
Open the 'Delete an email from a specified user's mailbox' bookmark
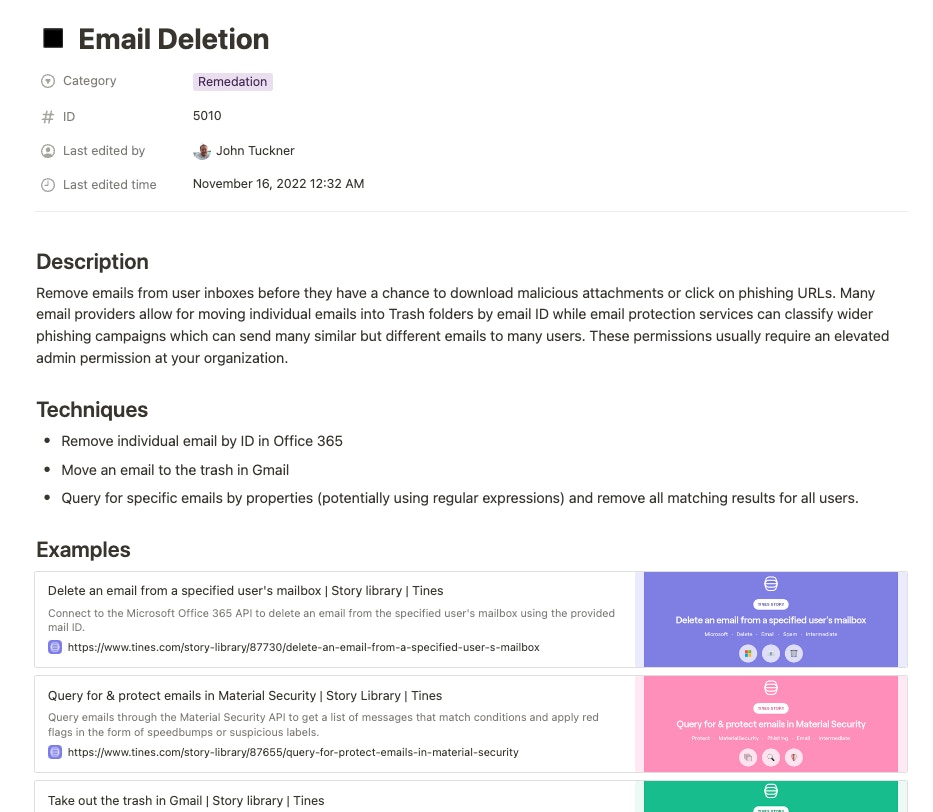point(245,591)
